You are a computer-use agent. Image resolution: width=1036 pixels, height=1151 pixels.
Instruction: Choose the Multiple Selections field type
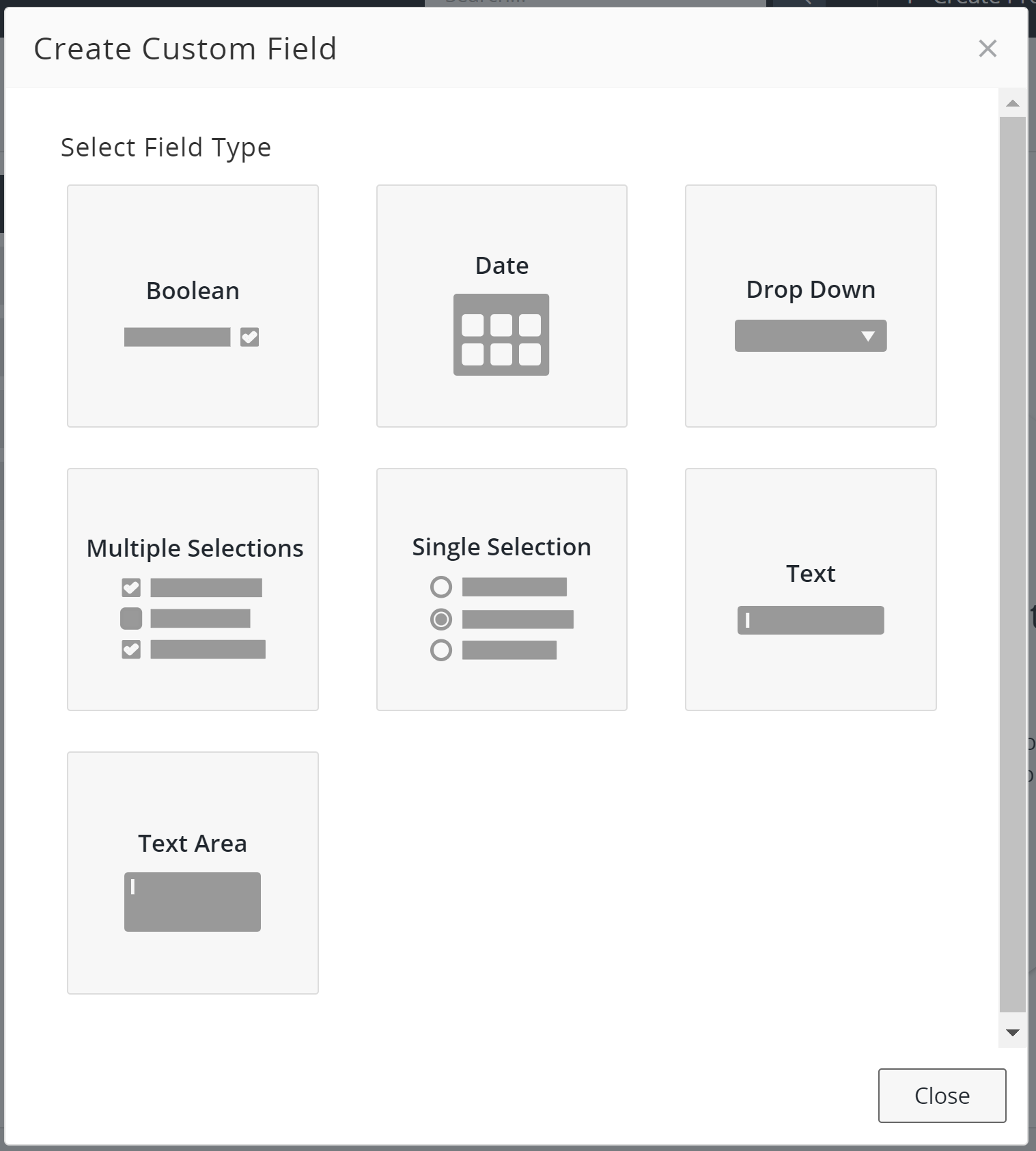coord(193,590)
